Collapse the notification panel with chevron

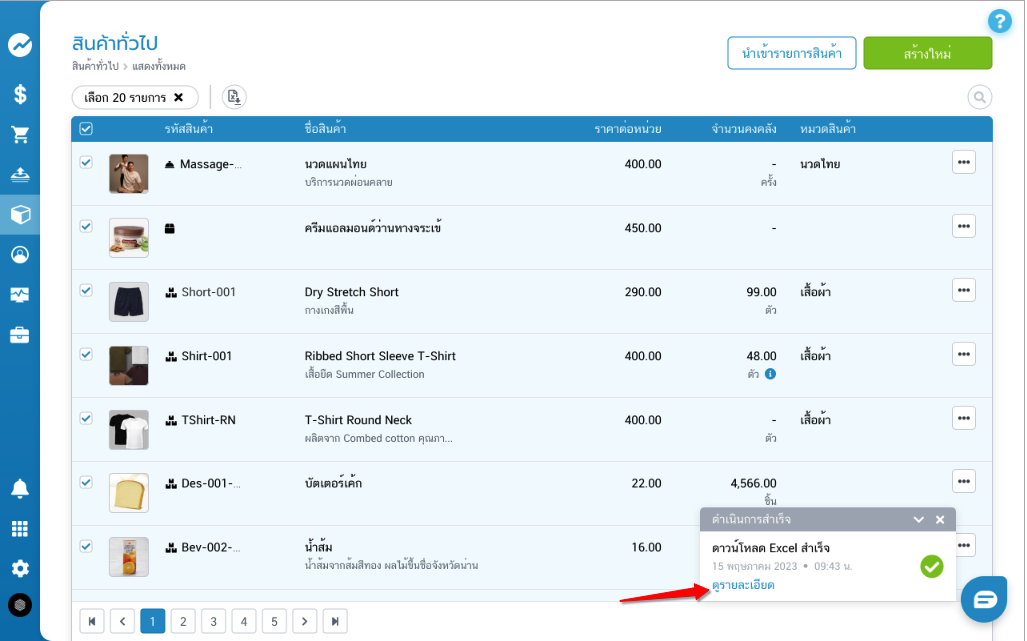918,520
